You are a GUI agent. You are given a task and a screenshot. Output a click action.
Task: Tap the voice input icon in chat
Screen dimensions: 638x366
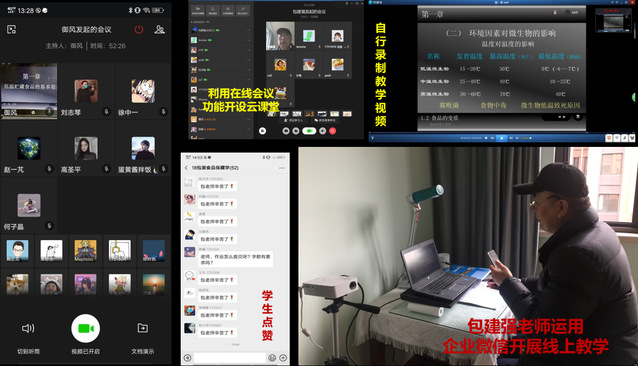[188, 357]
